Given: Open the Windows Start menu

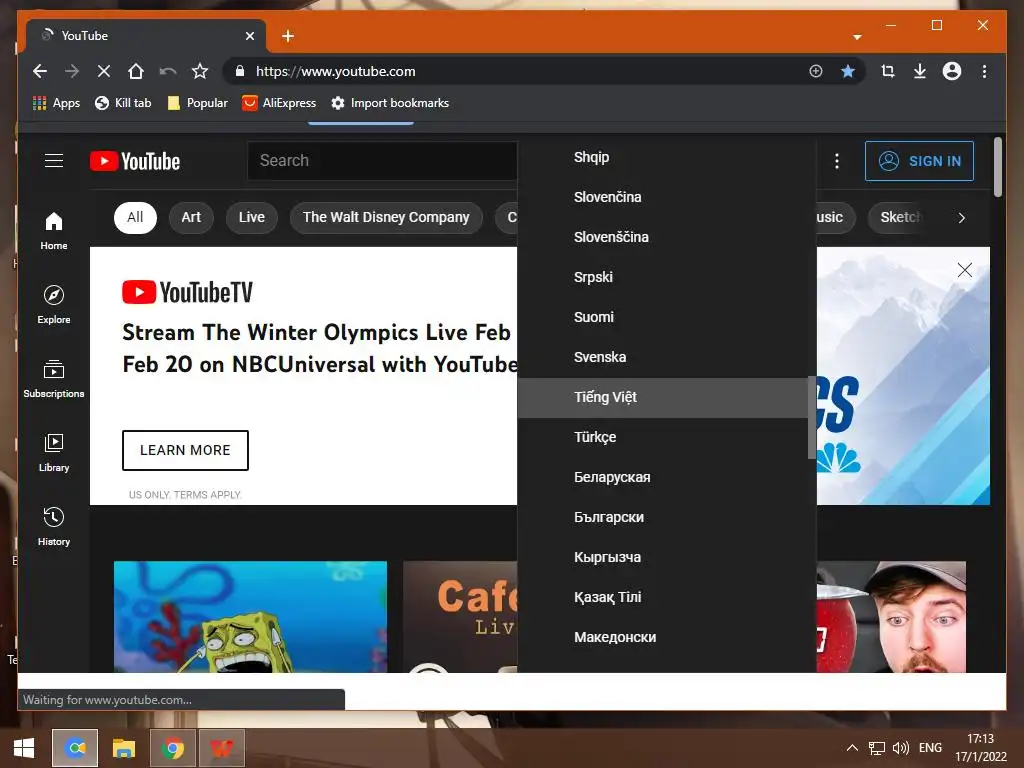Looking at the screenshot, I should pyautogui.click(x=24, y=748).
